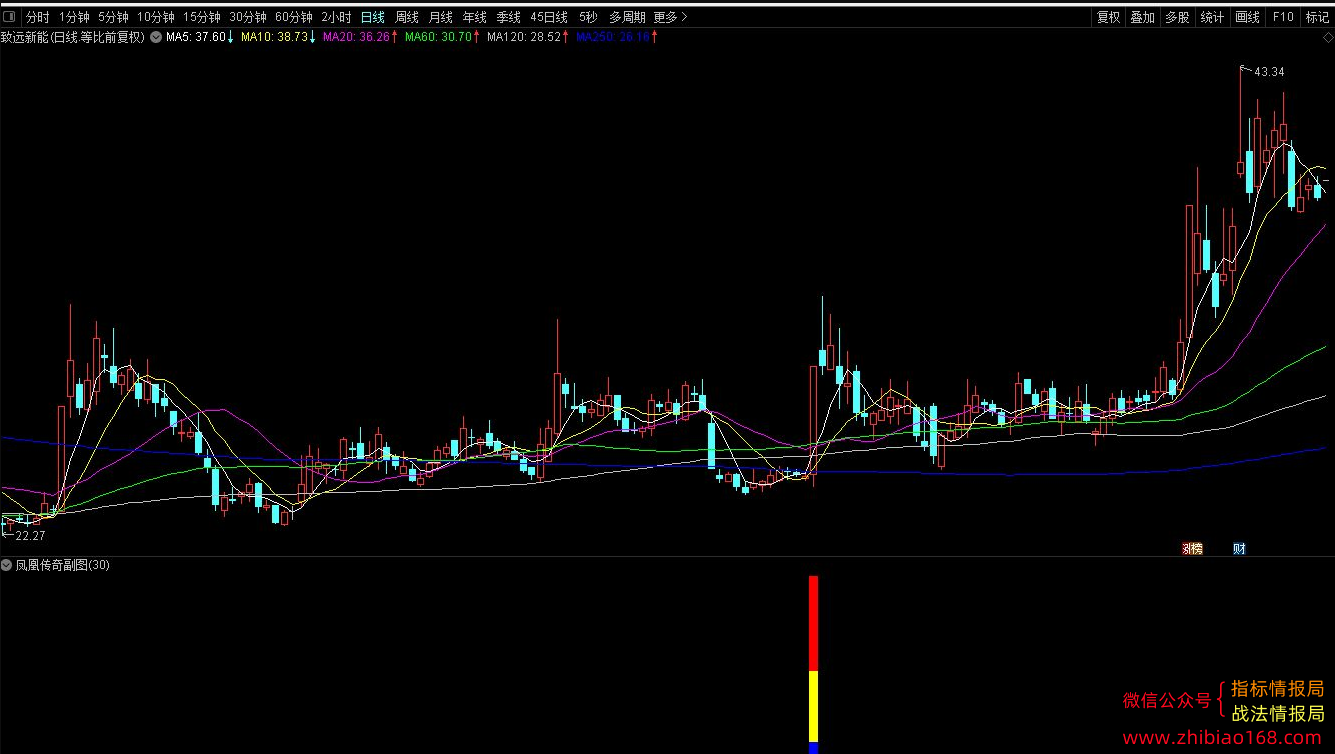Viewport: 1335px width, 754px height.
Task: Click the 多股 multi-stock button
Action: pos(1176,17)
